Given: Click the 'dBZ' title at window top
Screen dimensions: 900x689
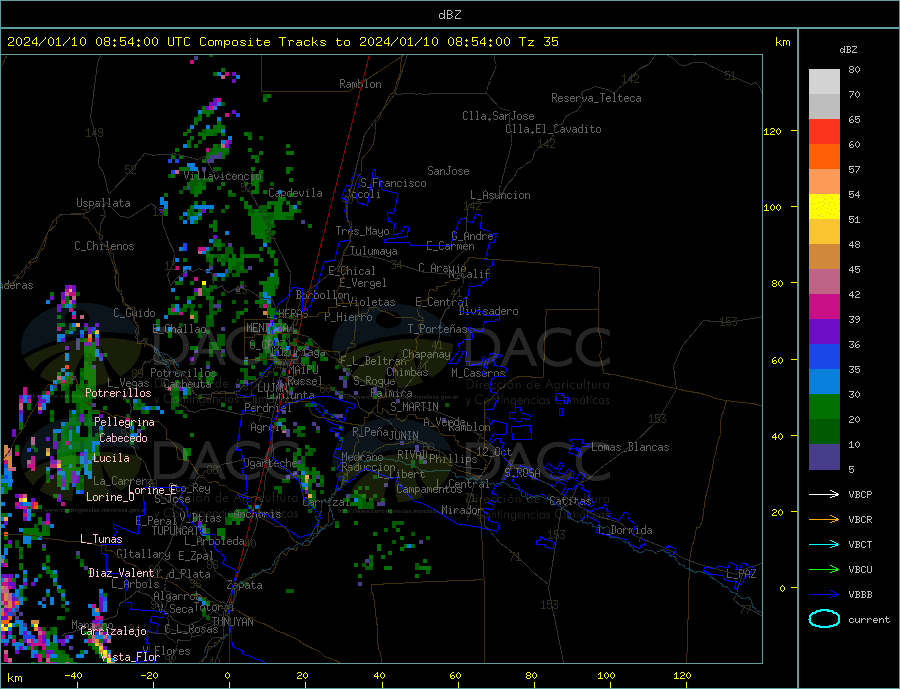Looking at the screenshot, I should pyautogui.click(x=449, y=15).
